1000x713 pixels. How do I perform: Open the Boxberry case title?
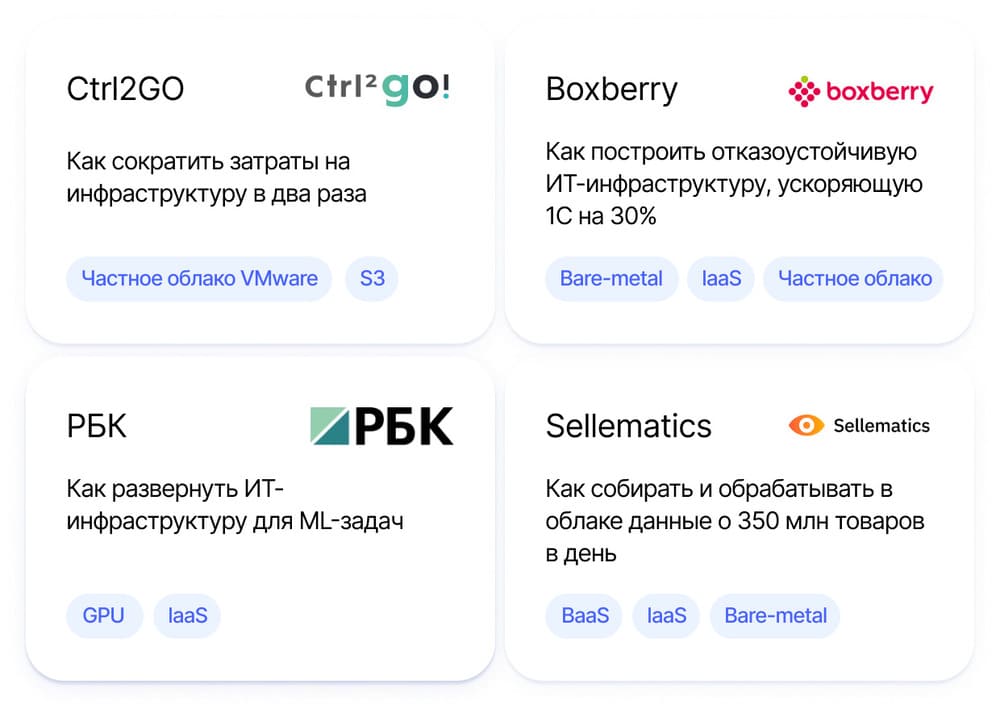click(611, 90)
